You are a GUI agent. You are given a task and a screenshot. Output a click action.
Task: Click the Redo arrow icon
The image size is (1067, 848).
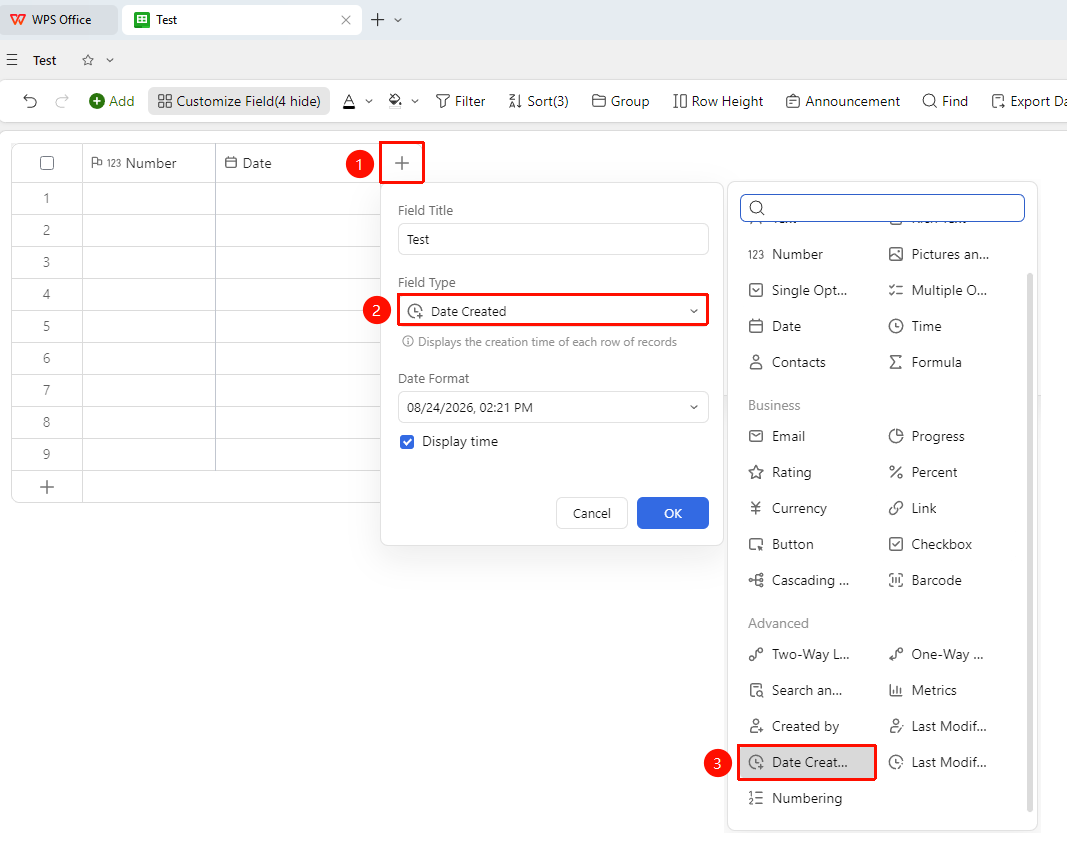tap(62, 101)
